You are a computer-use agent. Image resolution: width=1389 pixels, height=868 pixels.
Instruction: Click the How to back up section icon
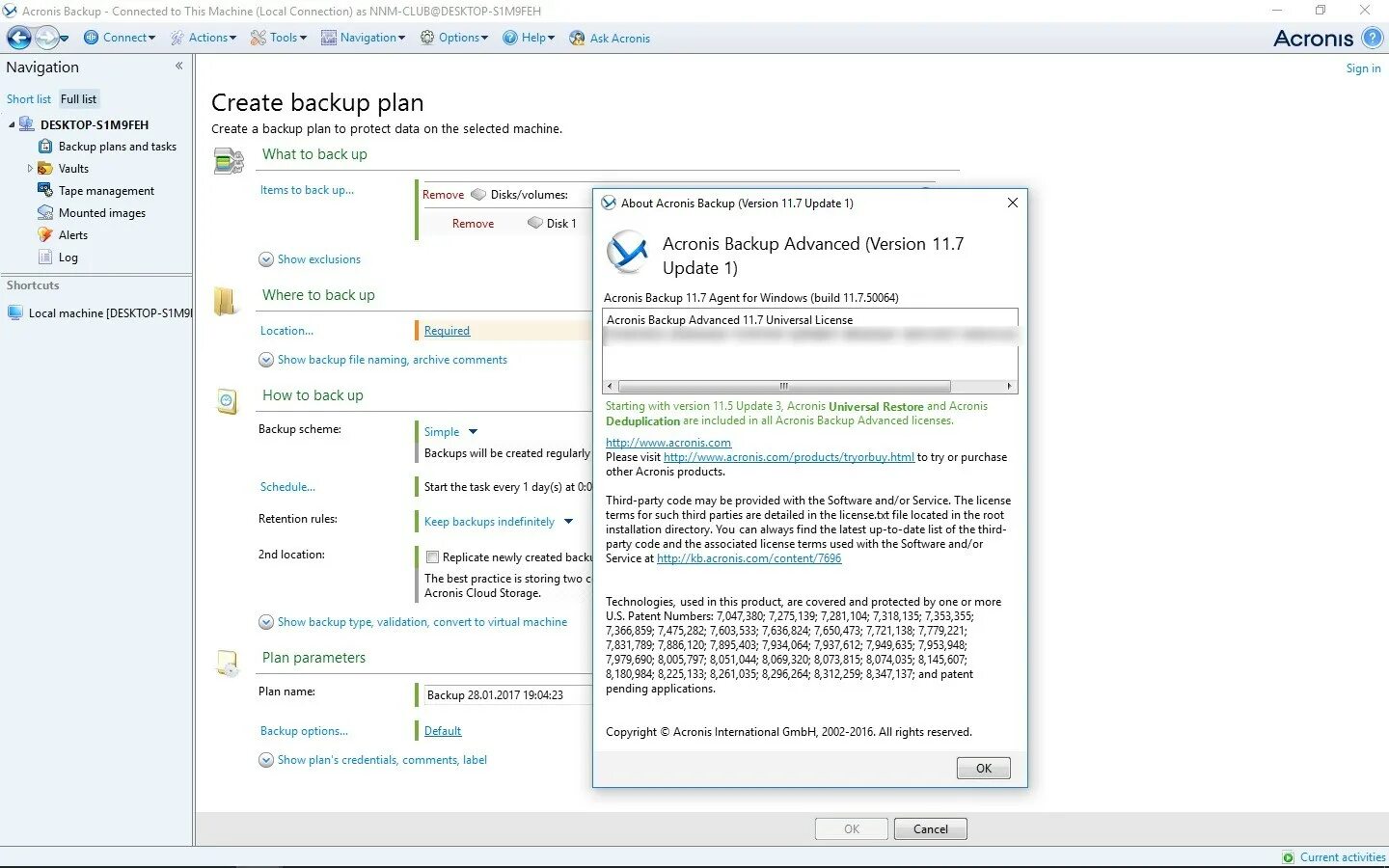pos(227,401)
